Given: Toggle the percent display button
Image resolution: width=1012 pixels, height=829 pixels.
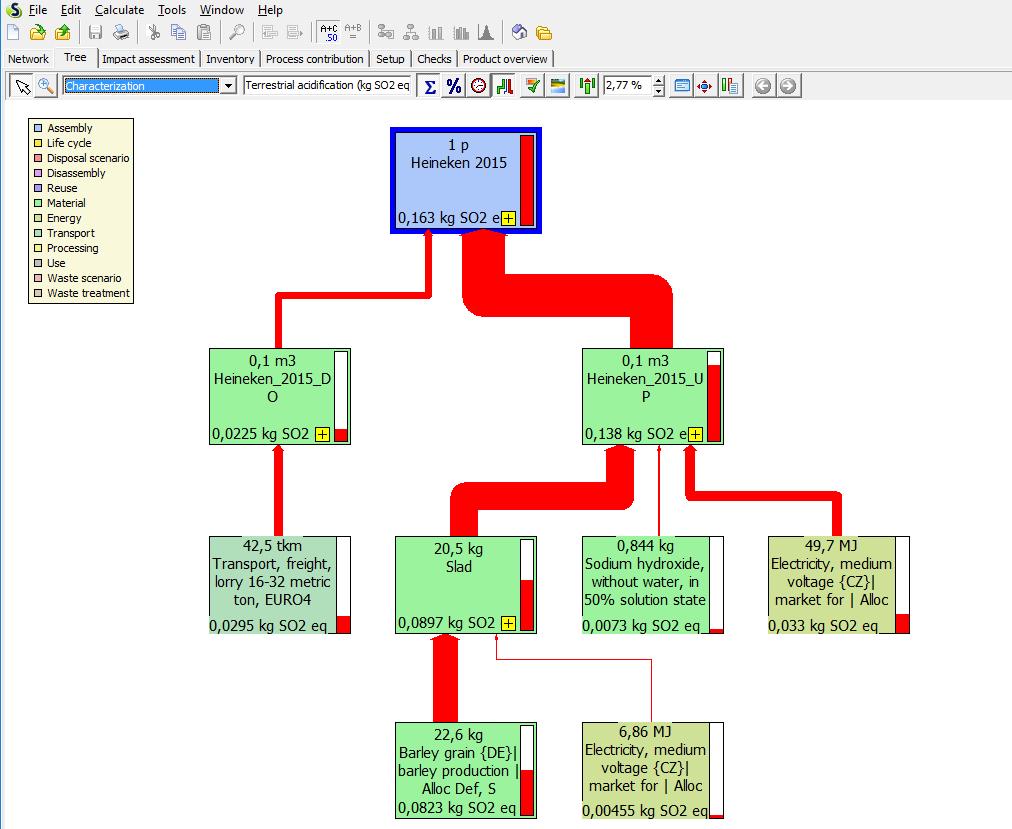Looking at the screenshot, I should (454, 86).
